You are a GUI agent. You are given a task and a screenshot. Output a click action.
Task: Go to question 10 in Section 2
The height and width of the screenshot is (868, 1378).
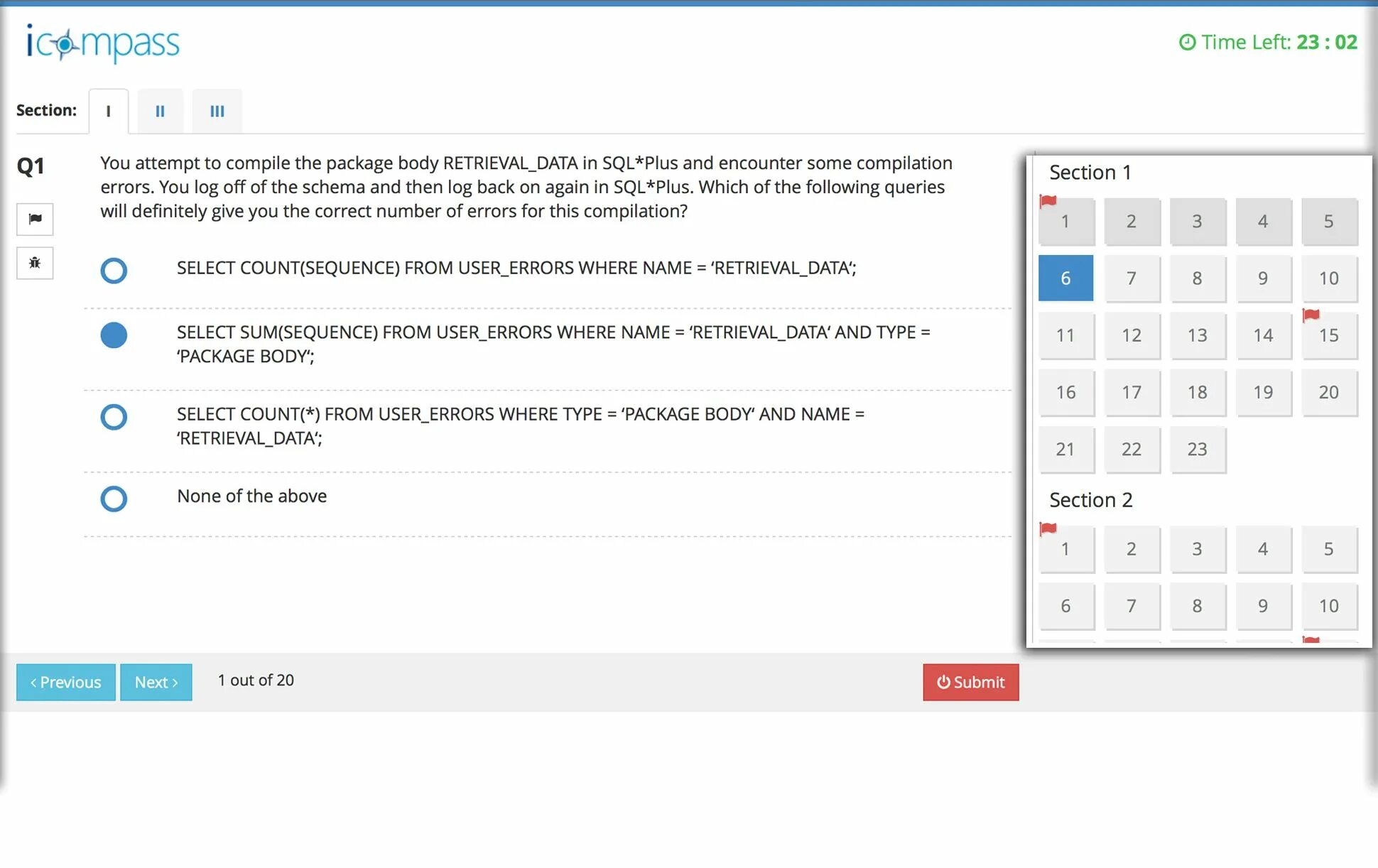1328,606
